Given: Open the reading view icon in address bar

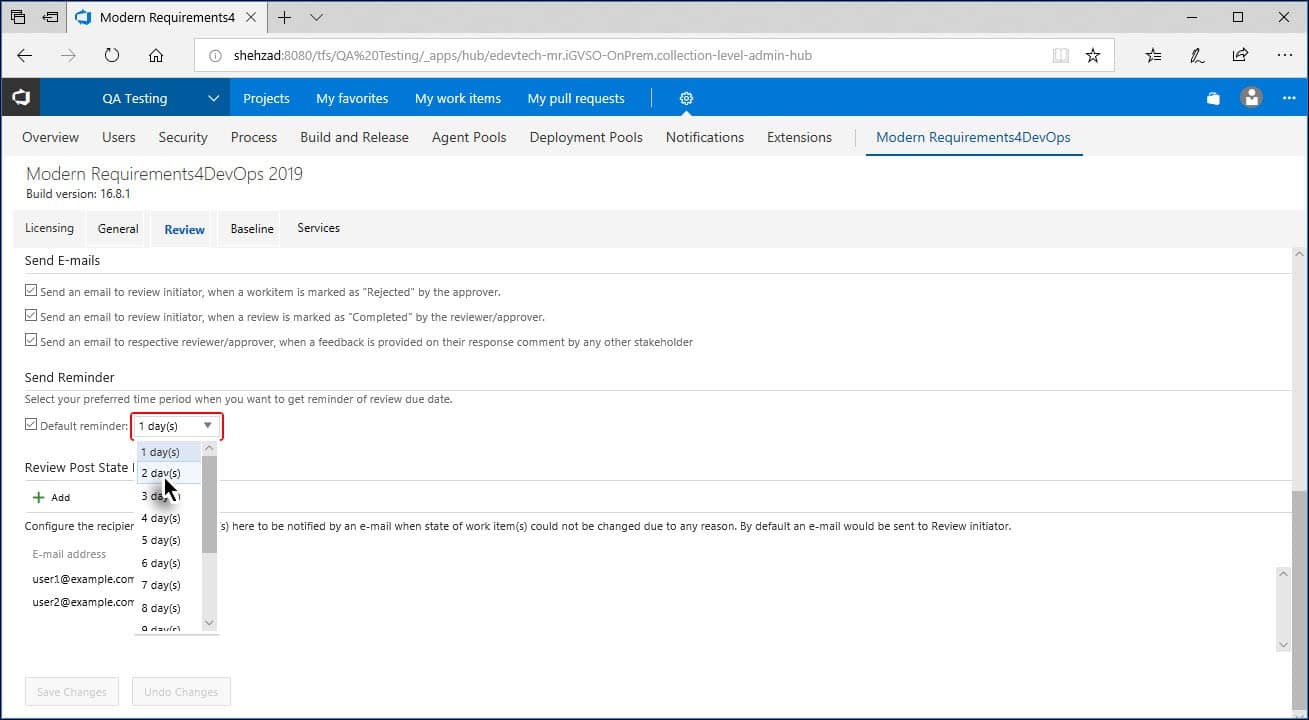Looking at the screenshot, I should 1061,56.
